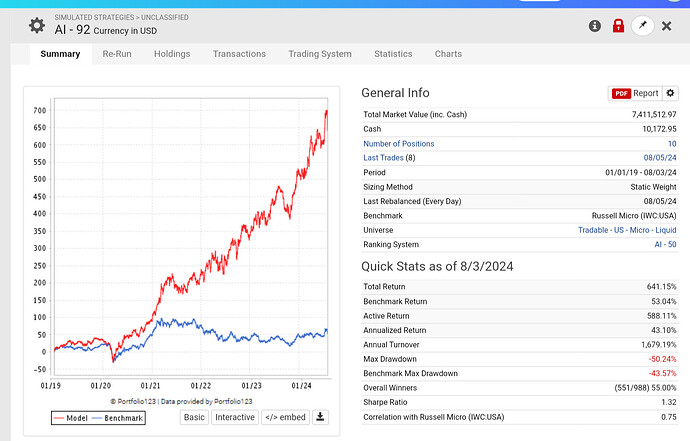Open General Info settings gear
Image resolution: width=690 pixels, height=441 pixels.
click(x=670, y=93)
